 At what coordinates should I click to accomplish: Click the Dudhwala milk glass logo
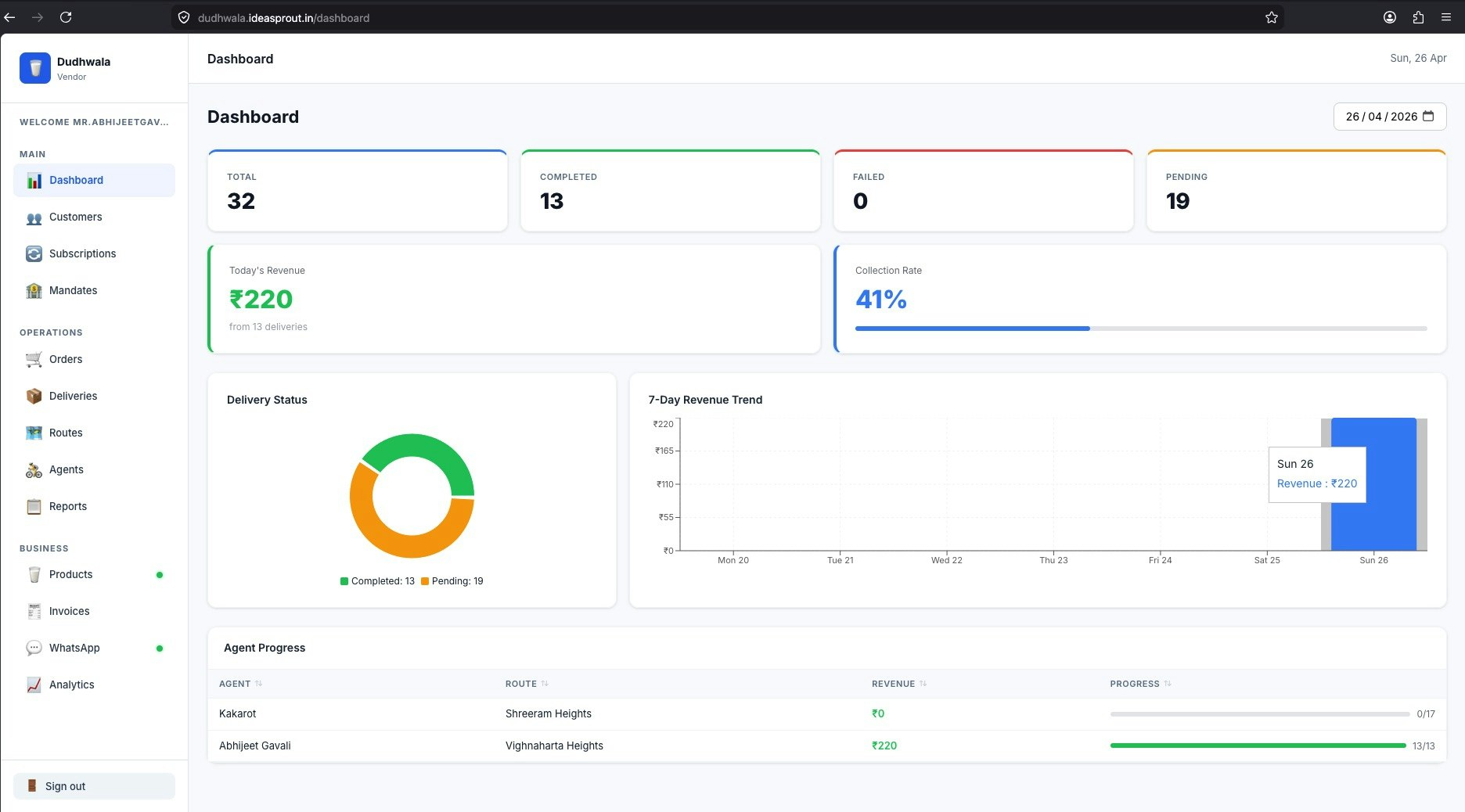[35, 68]
